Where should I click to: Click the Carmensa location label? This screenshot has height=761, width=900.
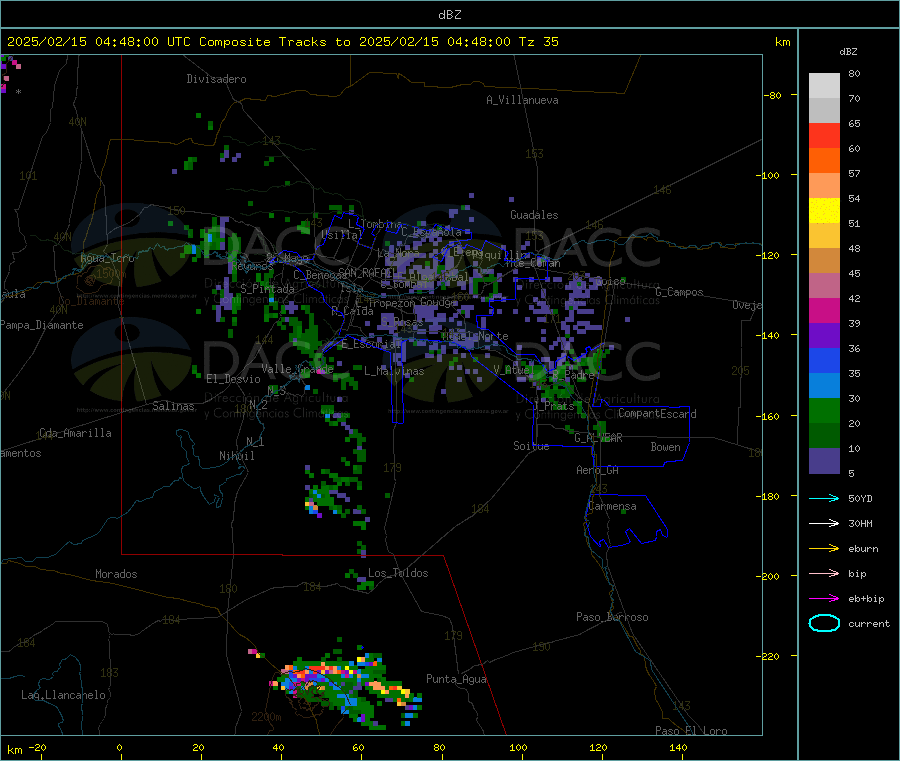[612, 507]
